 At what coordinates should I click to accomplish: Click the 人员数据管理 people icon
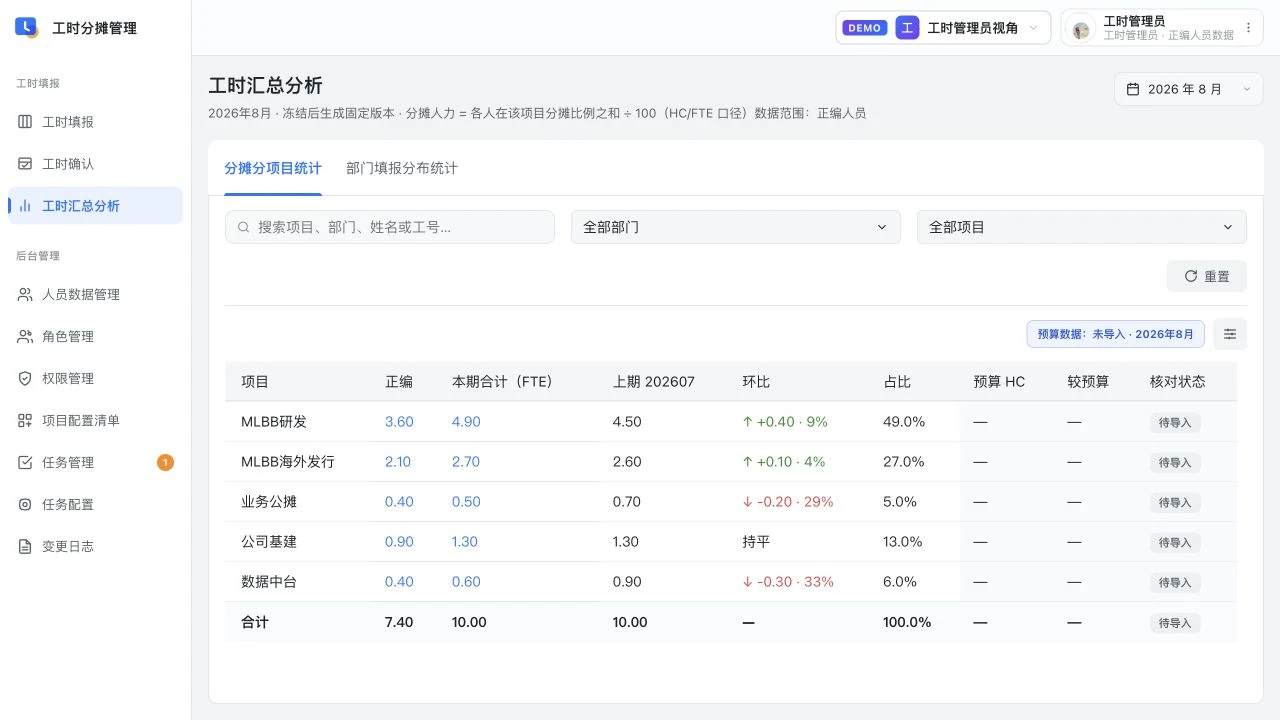(x=25, y=295)
